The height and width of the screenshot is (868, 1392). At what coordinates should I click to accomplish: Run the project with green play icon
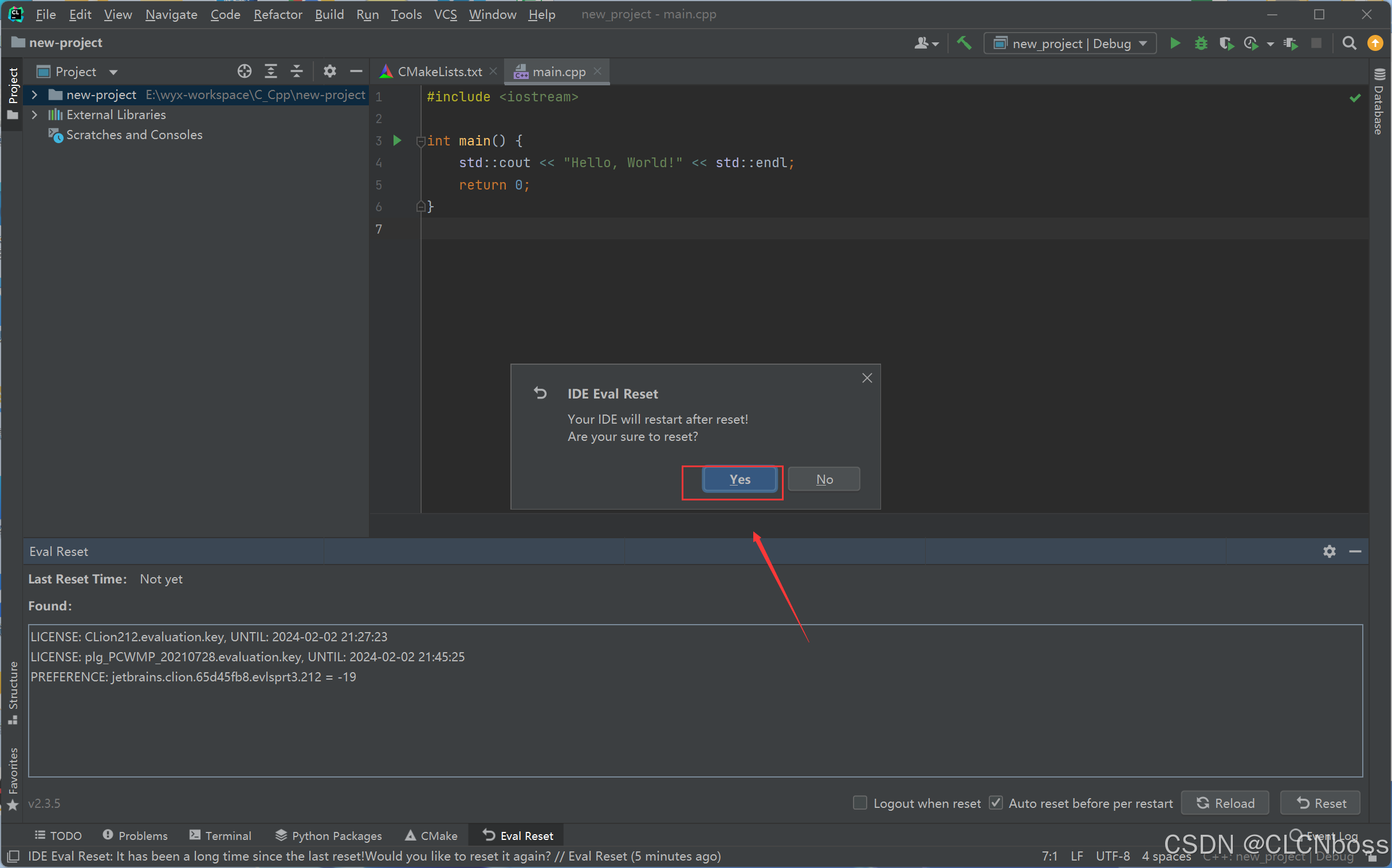1174,43
